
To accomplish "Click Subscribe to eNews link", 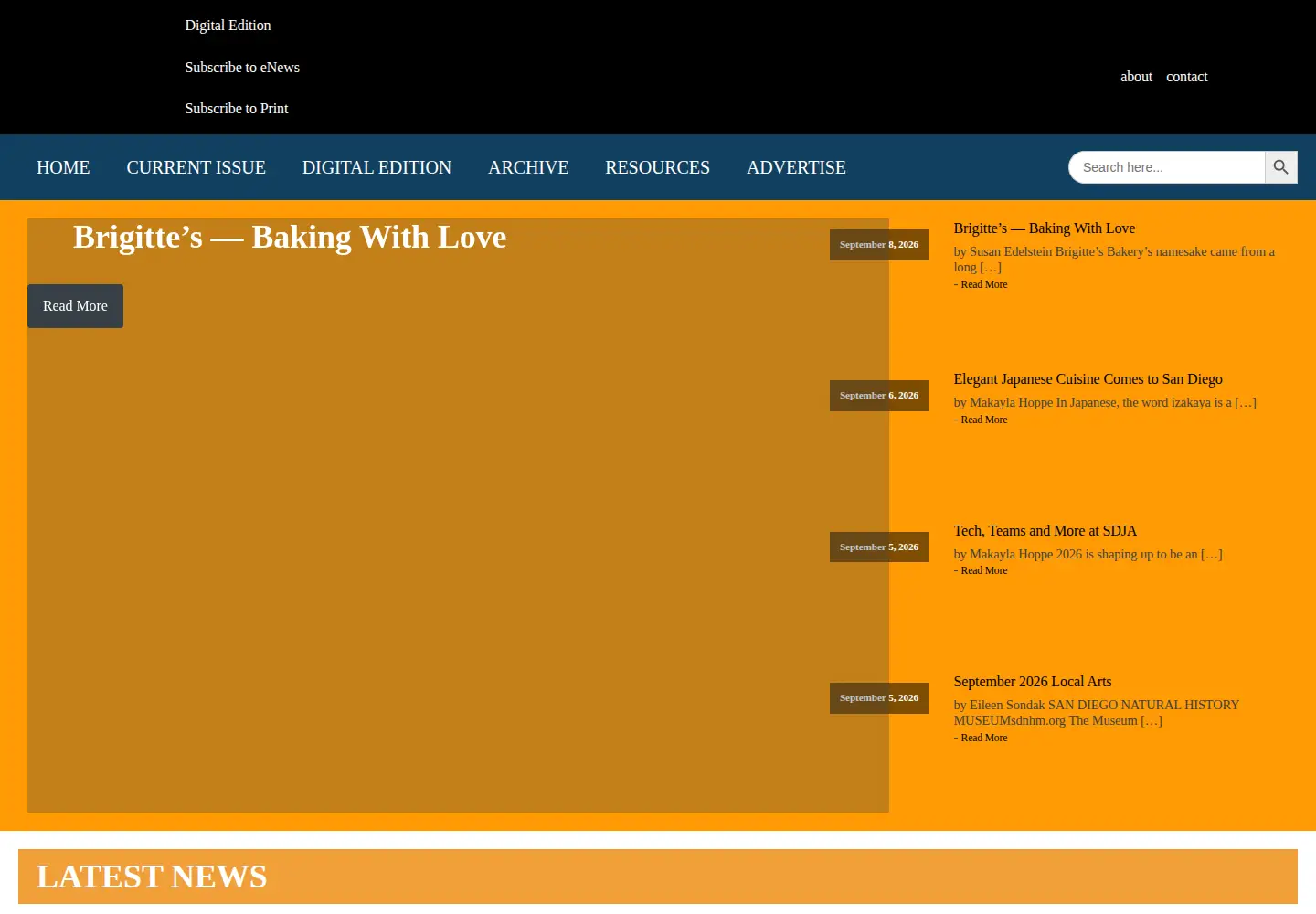I will tap(242, 68).
